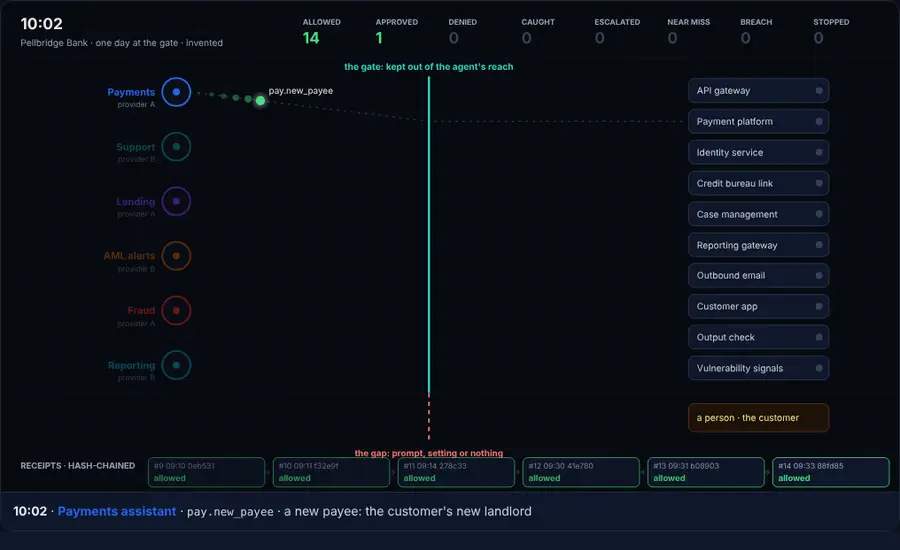This screenshot has height=550, width=900.
Task: Click the BREACH counter
Action: [x=756, y=31]
